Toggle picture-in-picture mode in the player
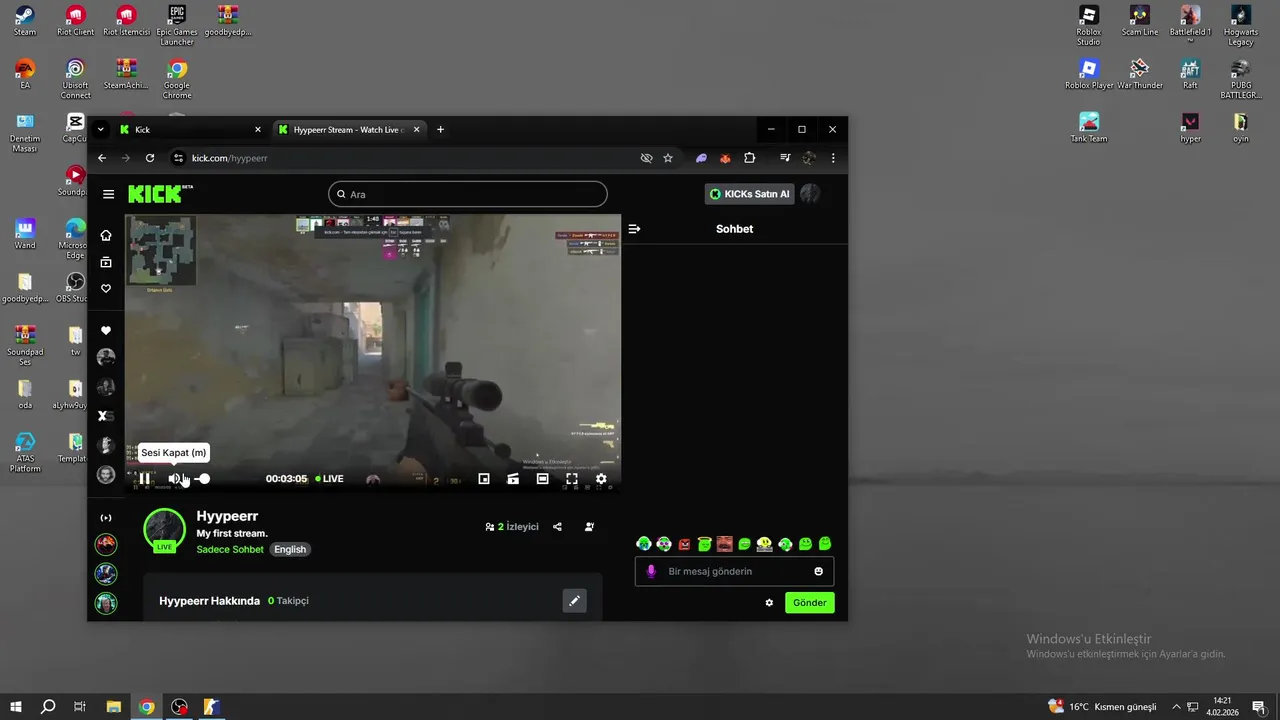Image resolution: width=1280 pixels, height=720 pixels. coord(484,479)
